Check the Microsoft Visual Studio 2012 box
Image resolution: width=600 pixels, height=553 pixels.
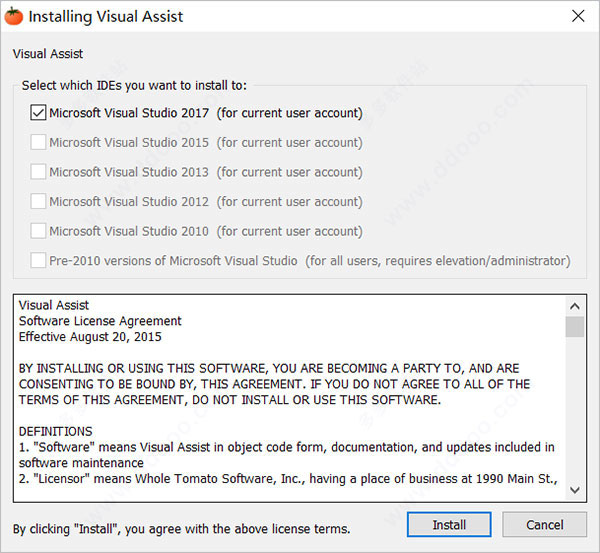click(x=38, y=201)
